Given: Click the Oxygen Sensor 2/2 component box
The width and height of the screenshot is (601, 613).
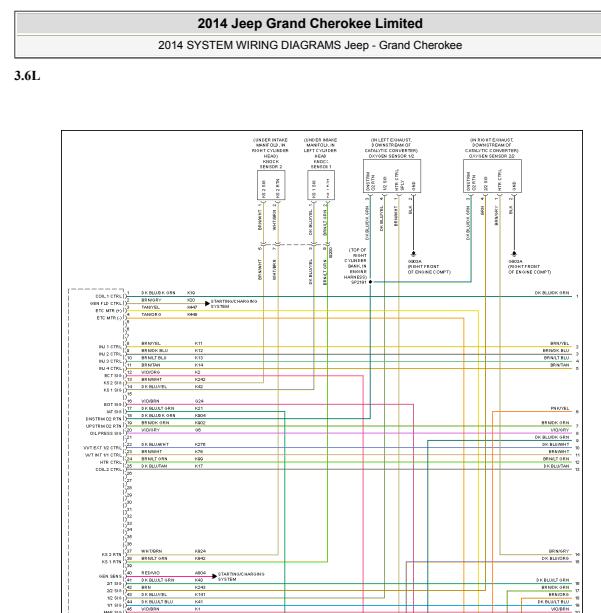Looking at the screenshot, I should [492, 176].
